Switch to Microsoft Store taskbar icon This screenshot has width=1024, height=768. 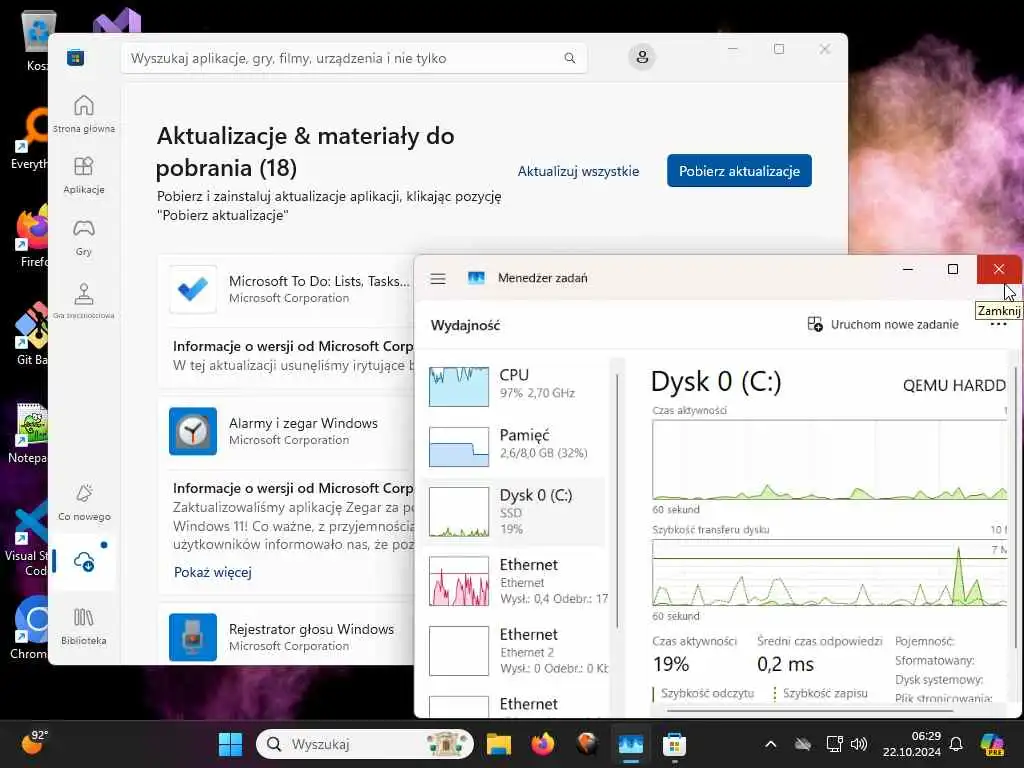pyautogui.click(x=674, y=744)
